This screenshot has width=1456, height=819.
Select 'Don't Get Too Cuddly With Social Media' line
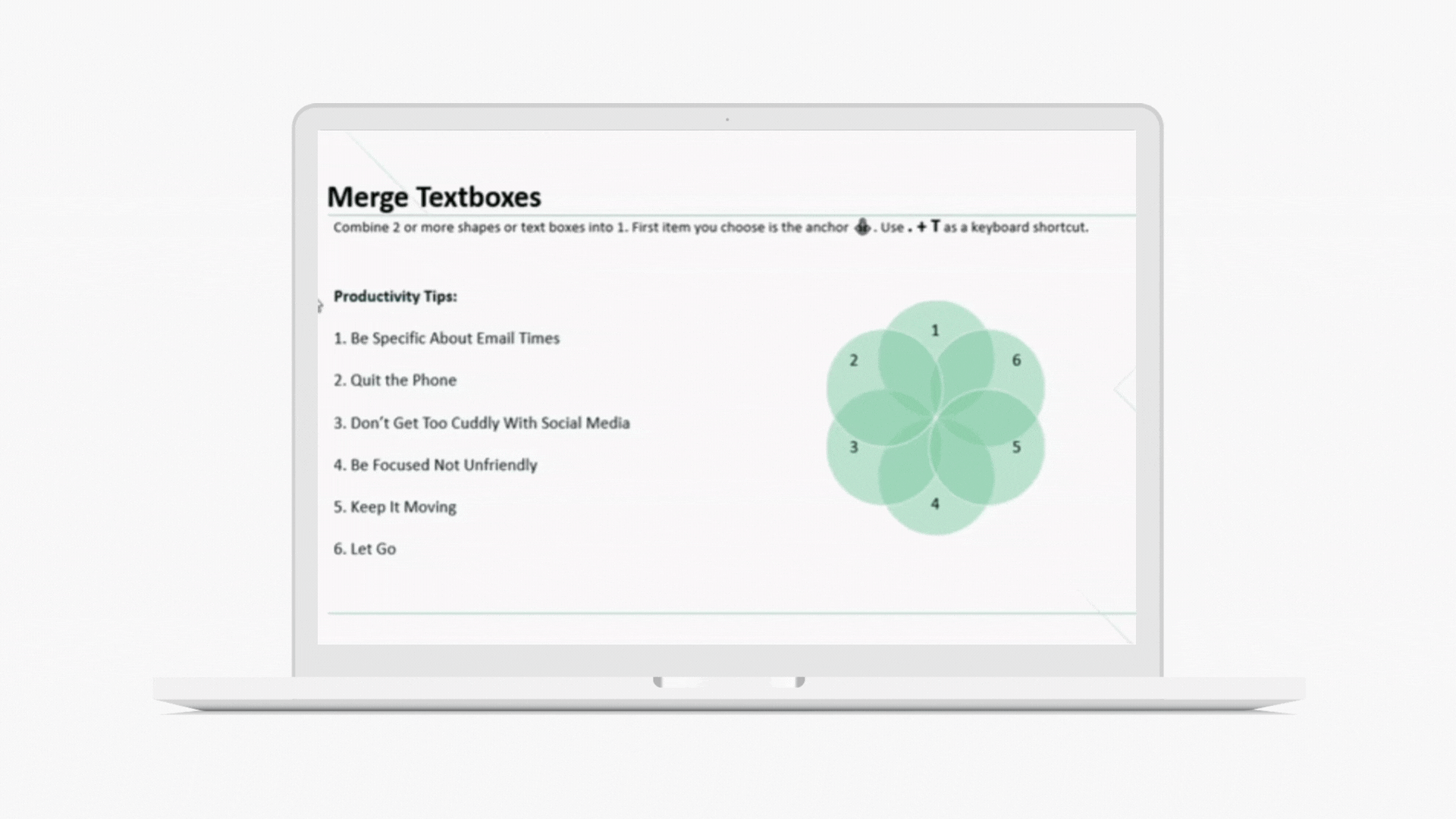[482, 423]
